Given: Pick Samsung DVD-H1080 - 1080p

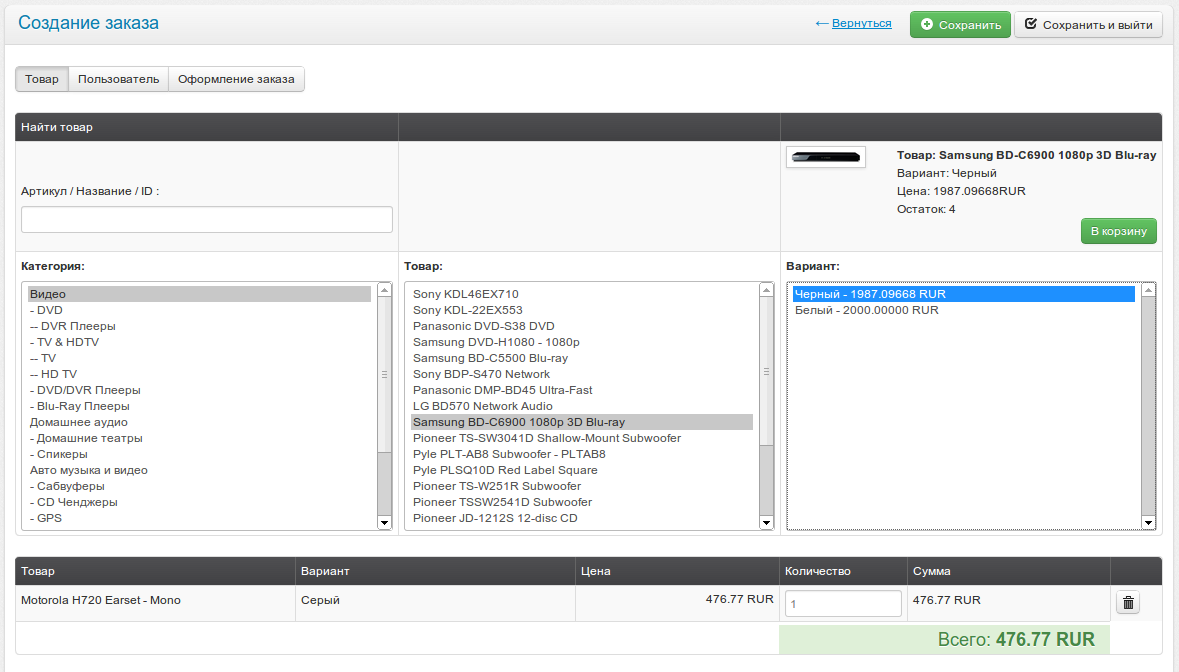Looking at the screenshot, I should (x=582, y=342).
